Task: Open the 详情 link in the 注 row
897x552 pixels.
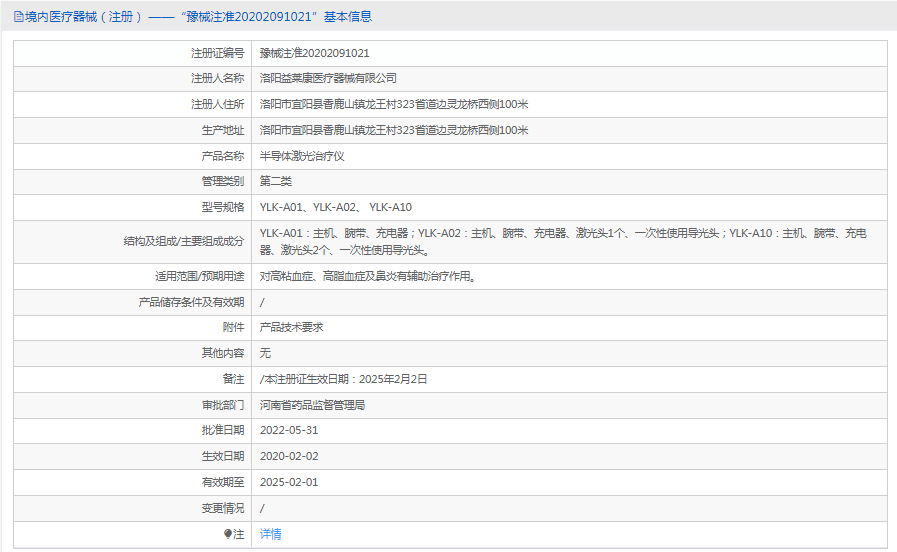Action: [x=271, y=534]
